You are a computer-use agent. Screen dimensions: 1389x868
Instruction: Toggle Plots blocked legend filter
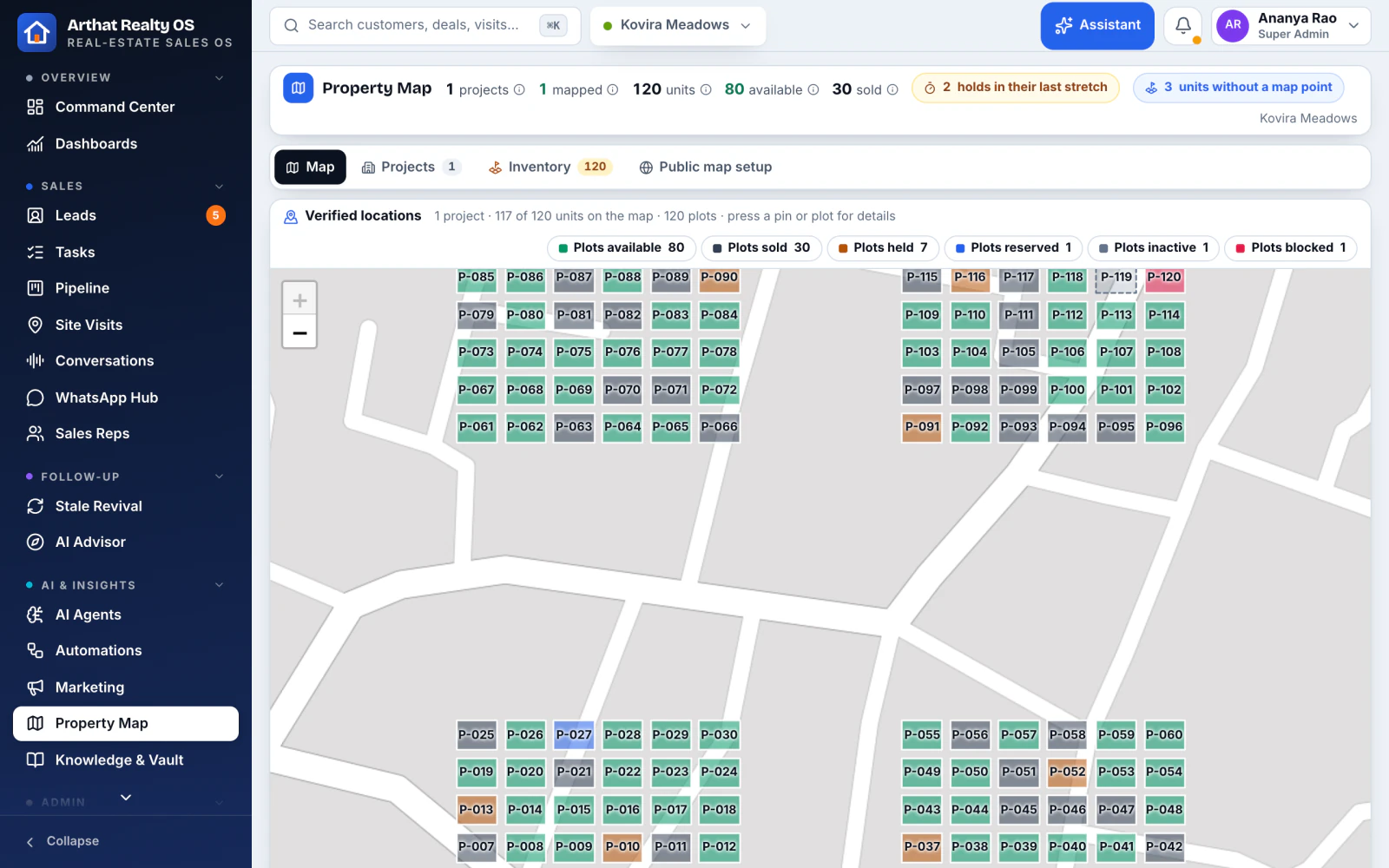click(x=1291, y=248)
